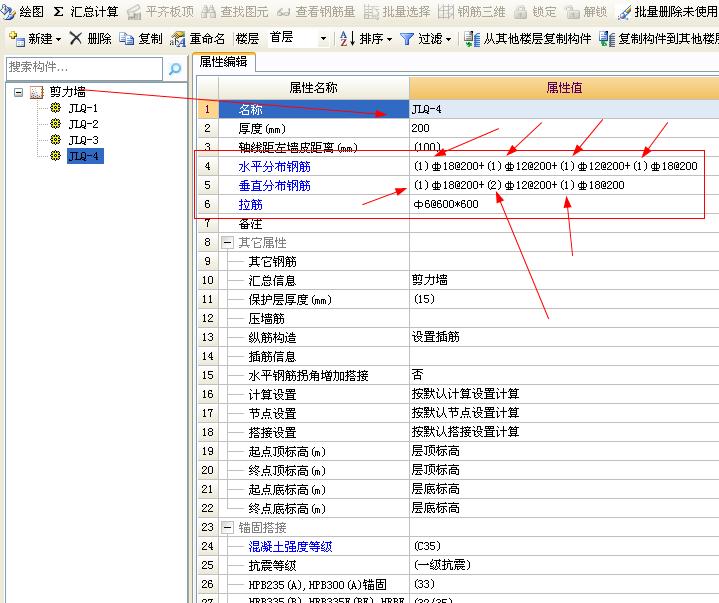Click the 属性名称 column header

314,88
